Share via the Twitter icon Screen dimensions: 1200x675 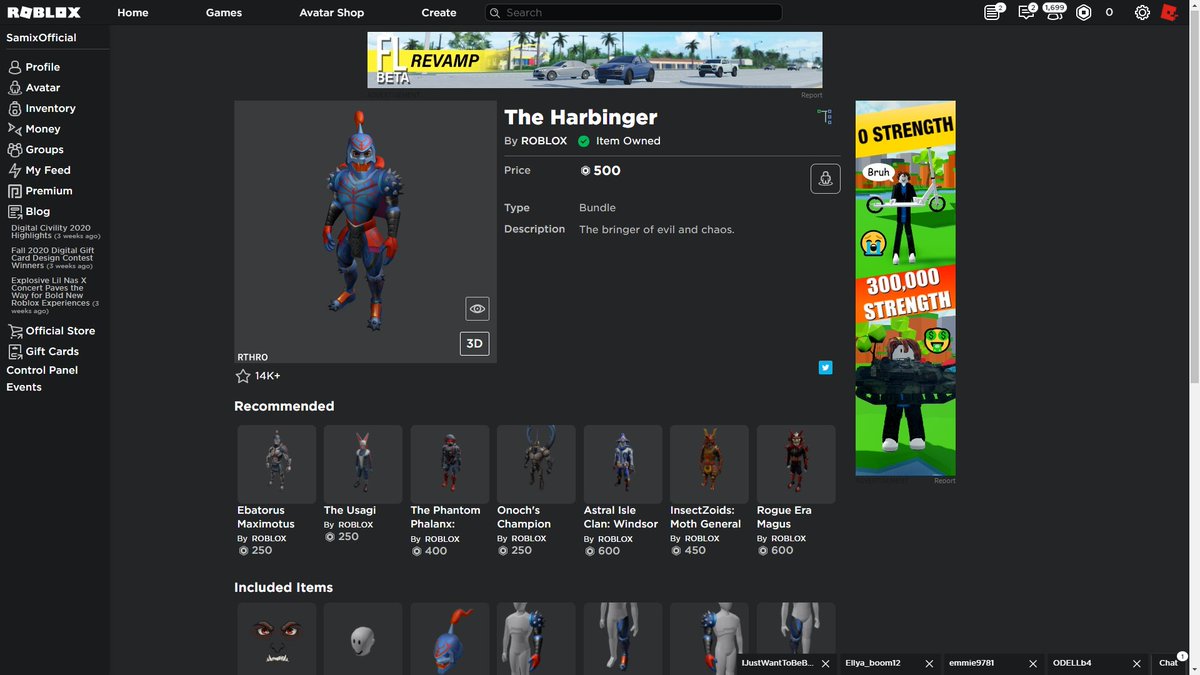[825, 367]
